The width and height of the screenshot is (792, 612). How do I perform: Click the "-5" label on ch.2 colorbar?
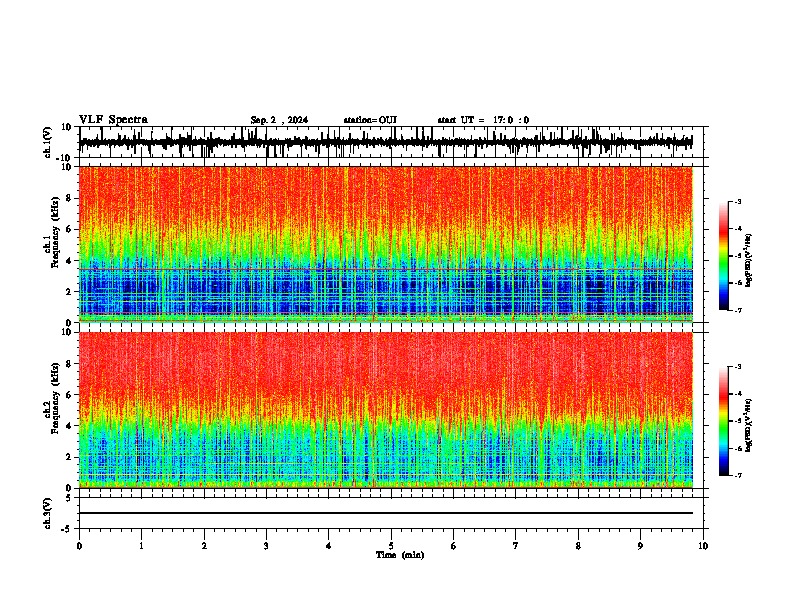738,421
